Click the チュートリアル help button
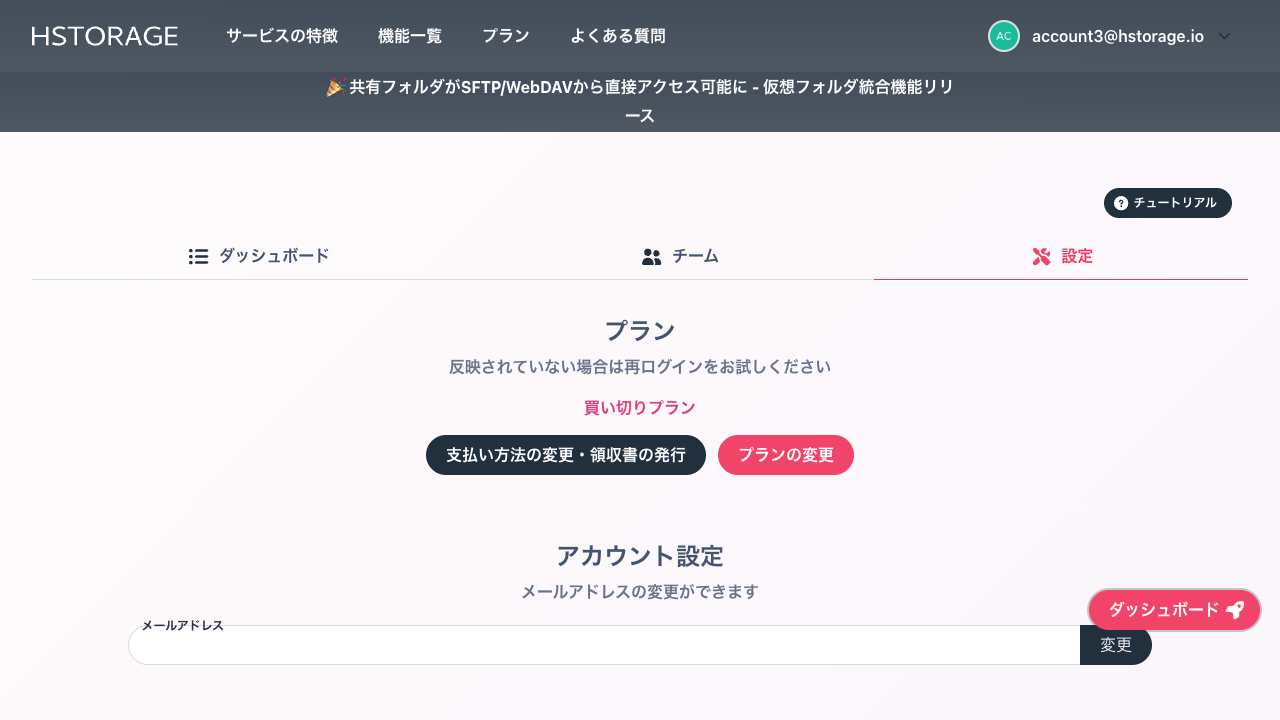 click(1168, 203)
